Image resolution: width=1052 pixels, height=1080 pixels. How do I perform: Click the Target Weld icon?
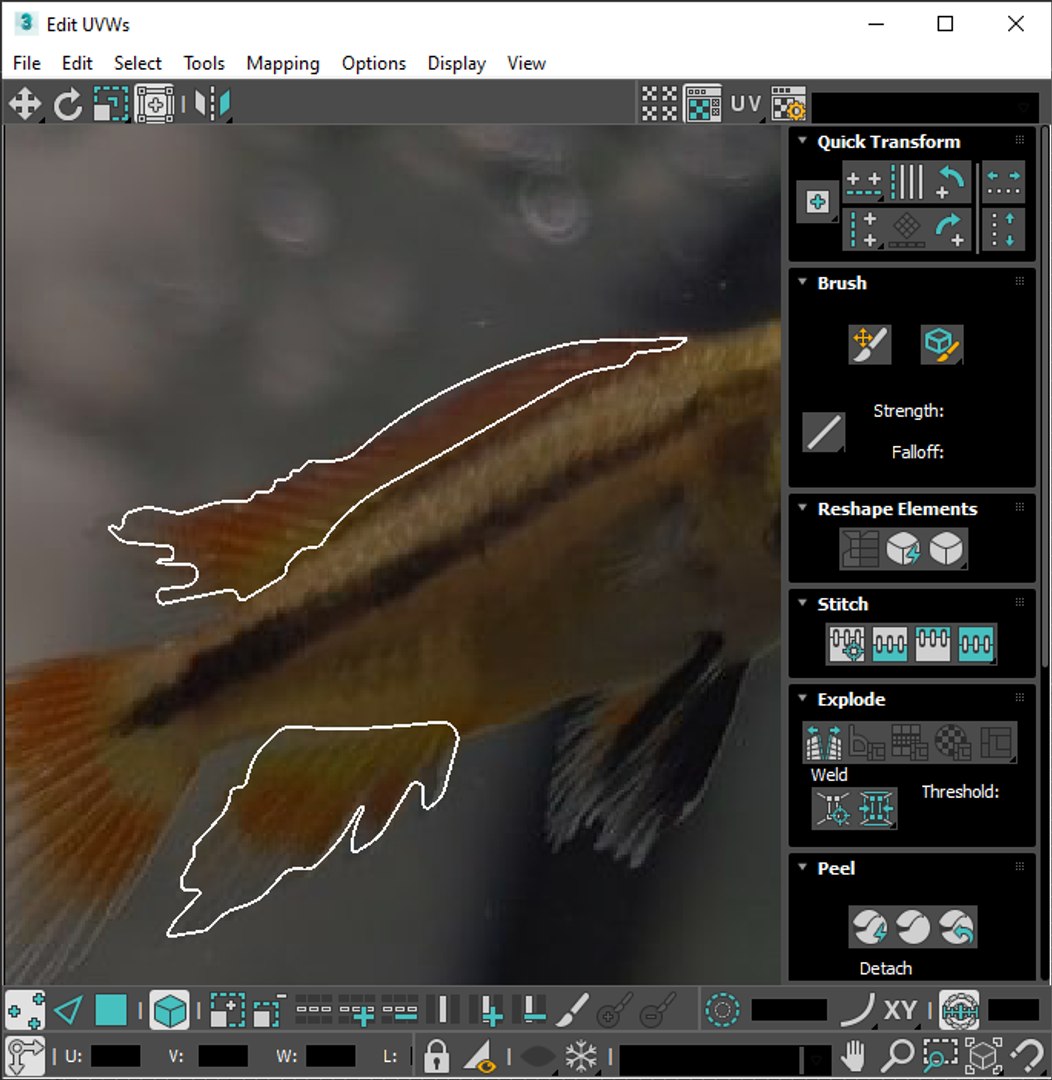[834, 808]
